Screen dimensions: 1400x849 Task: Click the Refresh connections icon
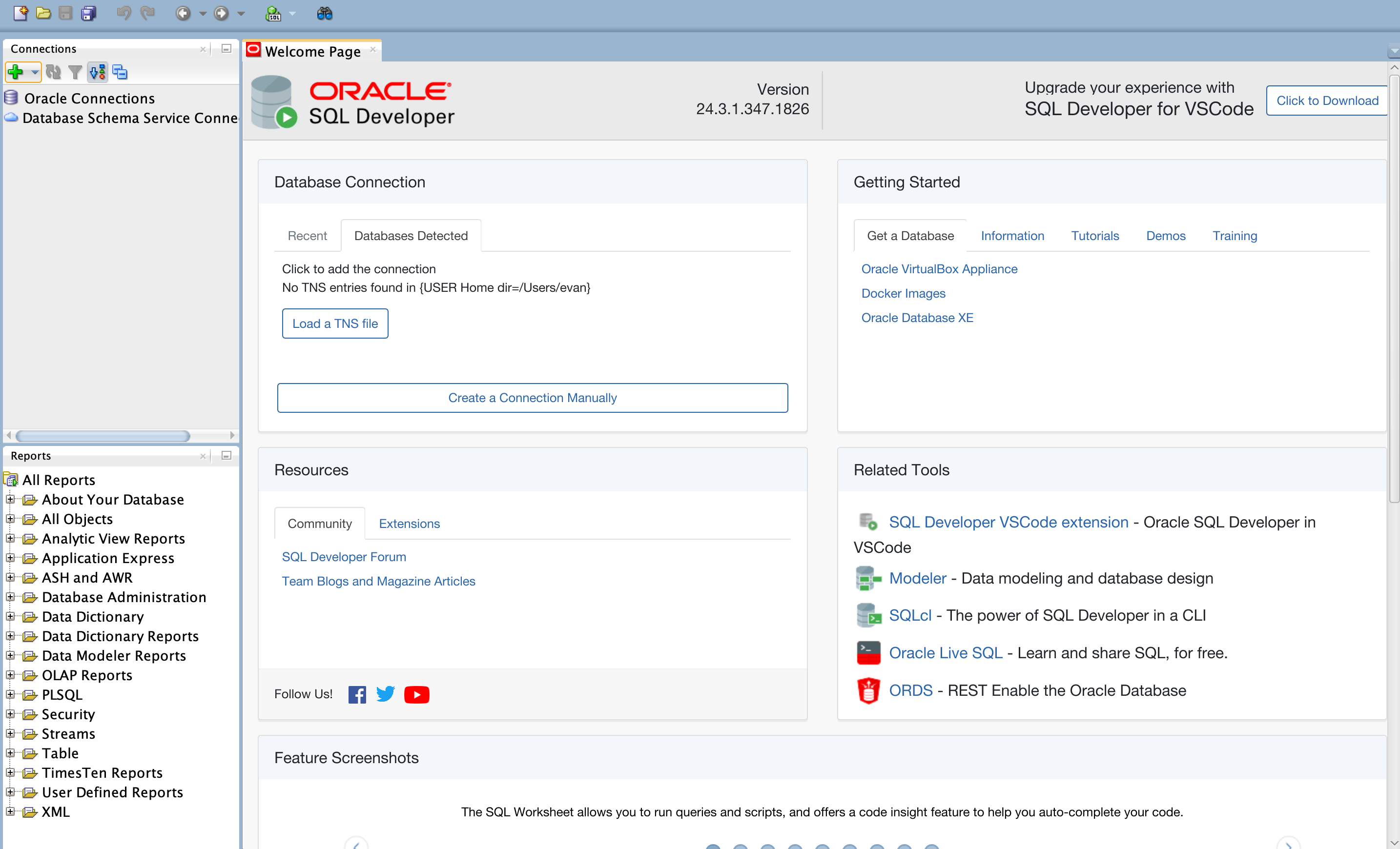[53, 72]
